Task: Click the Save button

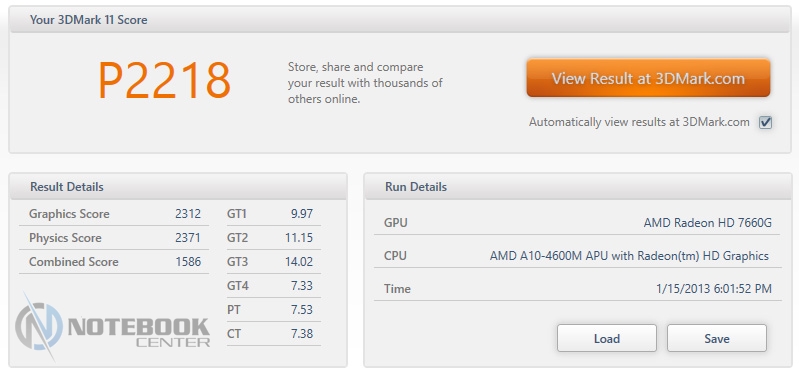Action: pos(716,338)
